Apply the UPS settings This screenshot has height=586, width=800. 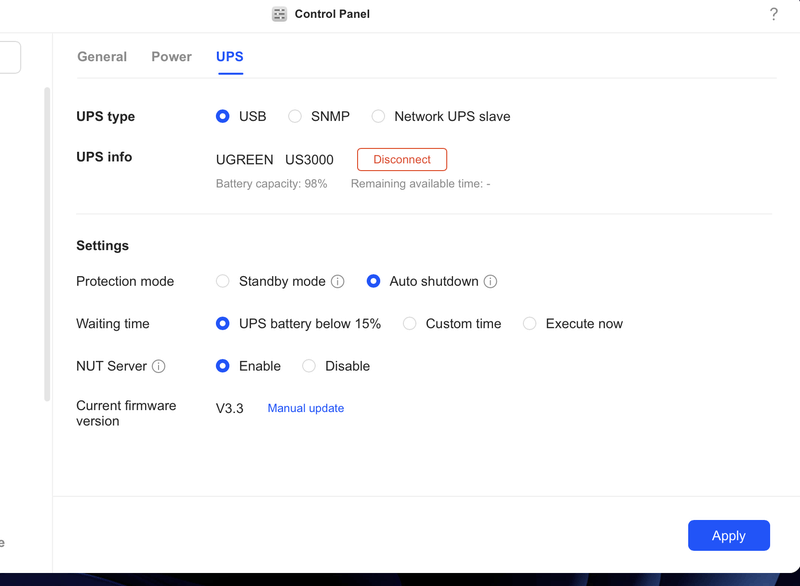point(728,536)
